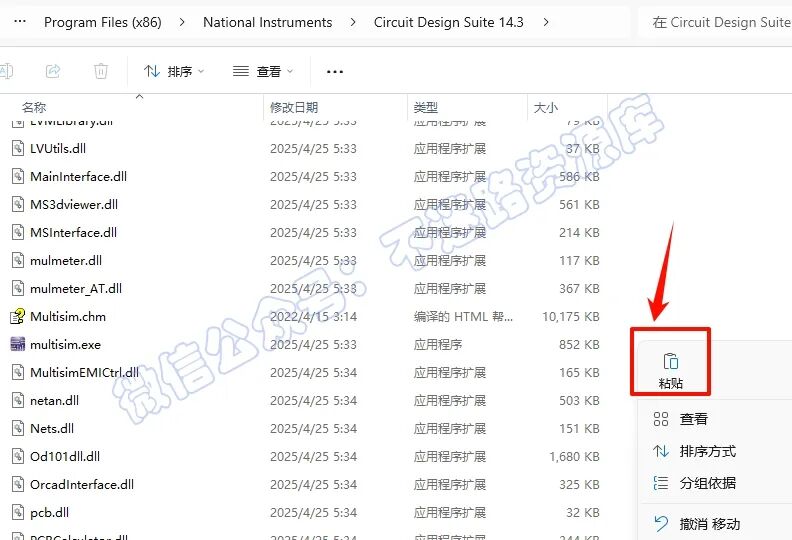Select the file mulmeter_AT.dll
This screenshot has height=540, width=792.
coord(76,288)
